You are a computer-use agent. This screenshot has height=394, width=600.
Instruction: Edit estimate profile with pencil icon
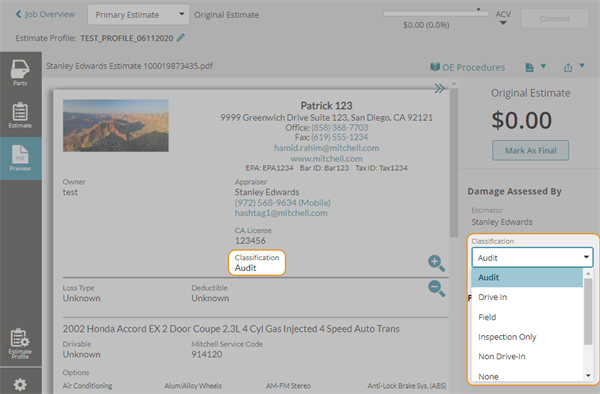pyautogui.click(x=181, y=37)
